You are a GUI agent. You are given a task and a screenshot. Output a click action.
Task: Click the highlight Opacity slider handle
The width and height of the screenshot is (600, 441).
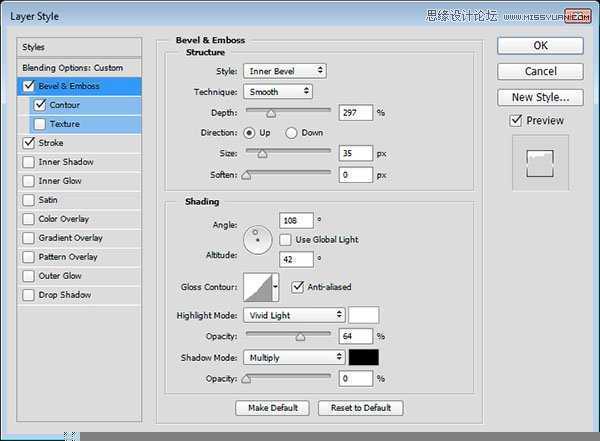300,336
